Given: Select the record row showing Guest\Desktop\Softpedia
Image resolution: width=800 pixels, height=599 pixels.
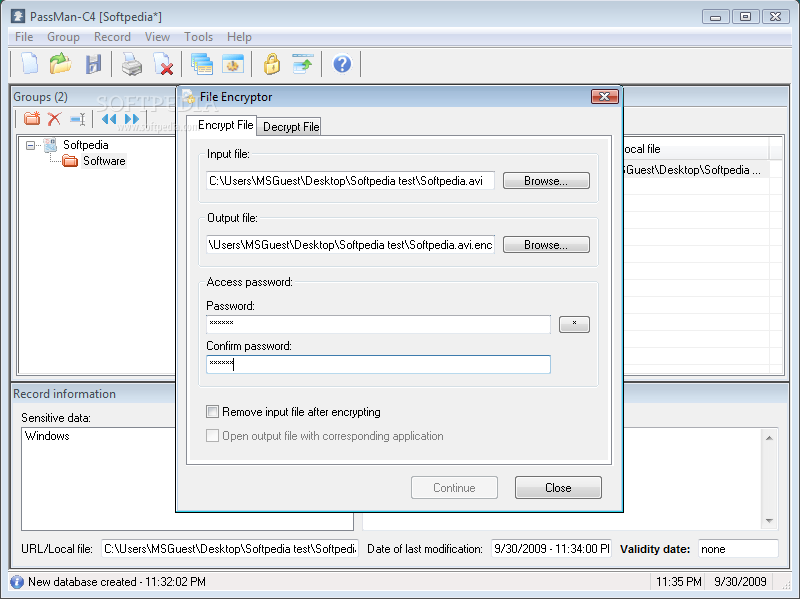Looking at the screenshot, I should point(696,170).
